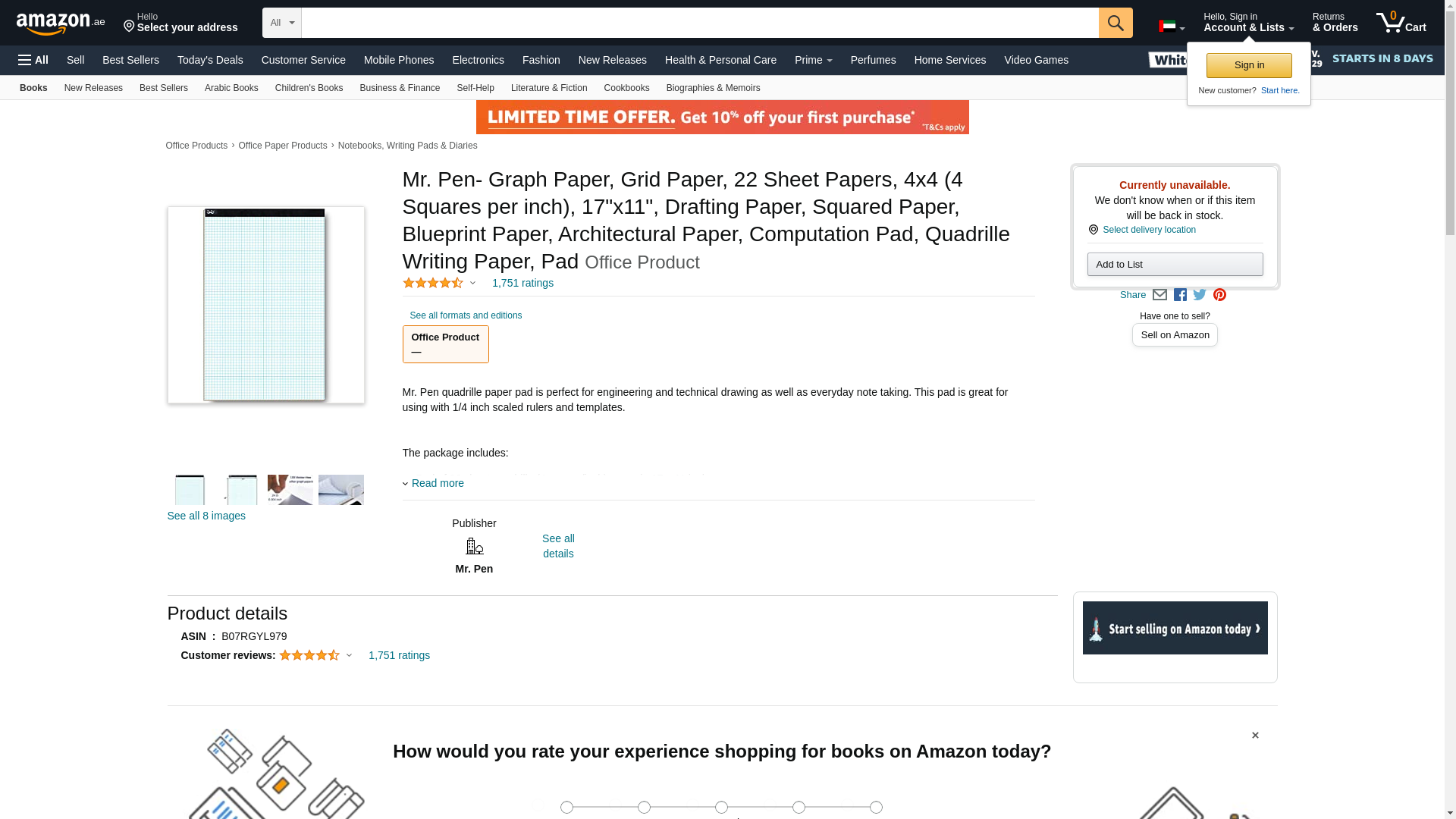Select the middle survey rating circle

(721, 808)
